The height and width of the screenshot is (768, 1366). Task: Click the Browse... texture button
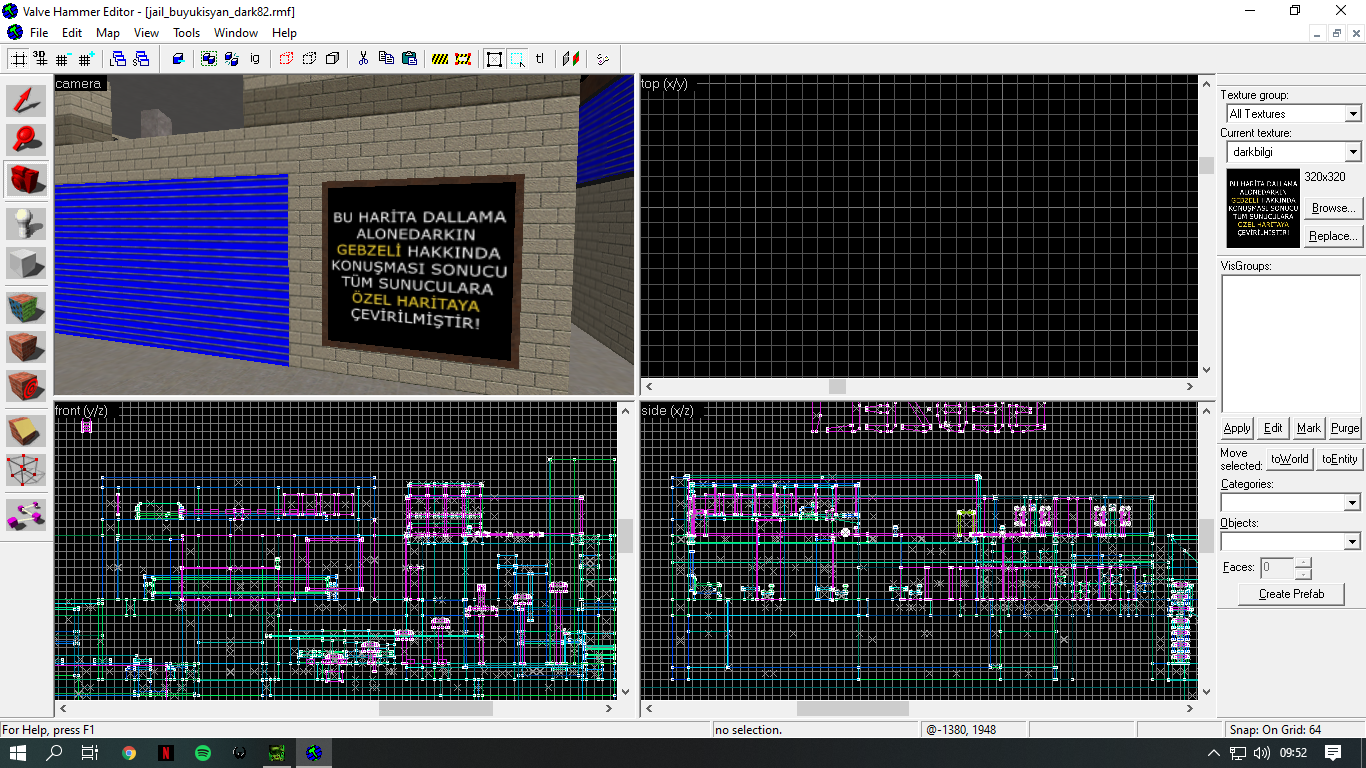[x=1333, y=208]
